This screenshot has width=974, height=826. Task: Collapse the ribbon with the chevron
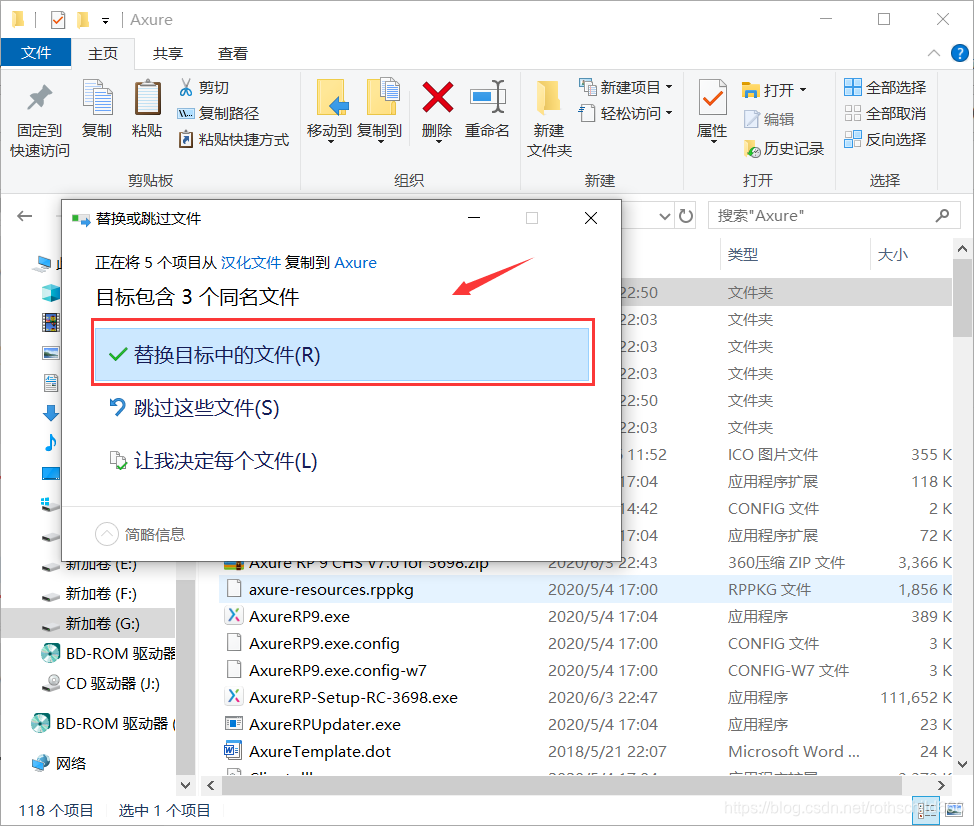[934, 53]
